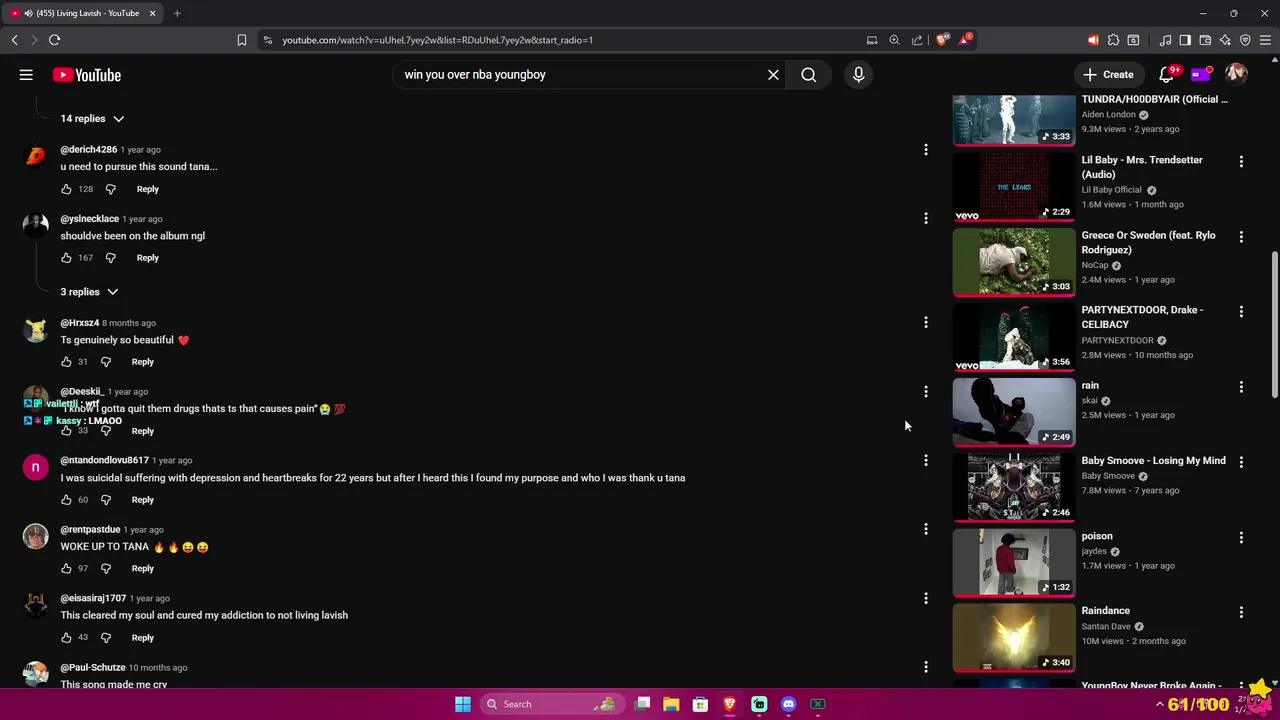The image size is (1280, 720).
Task: Reply to @eisasiraj1707 comment
Action: pos(143,638)
